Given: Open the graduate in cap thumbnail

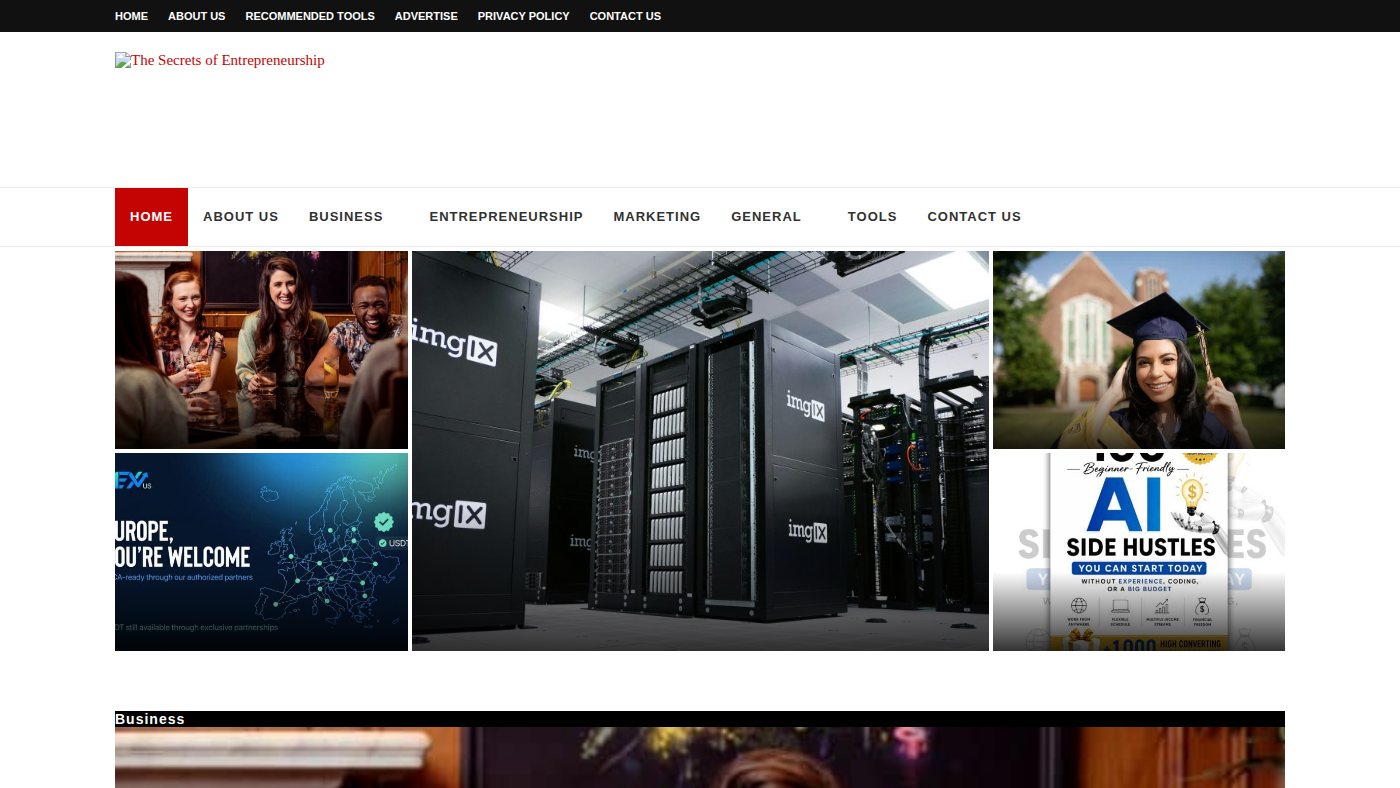Looking at the screenshot, I should pyautogui.click(x=1139, y=350).
